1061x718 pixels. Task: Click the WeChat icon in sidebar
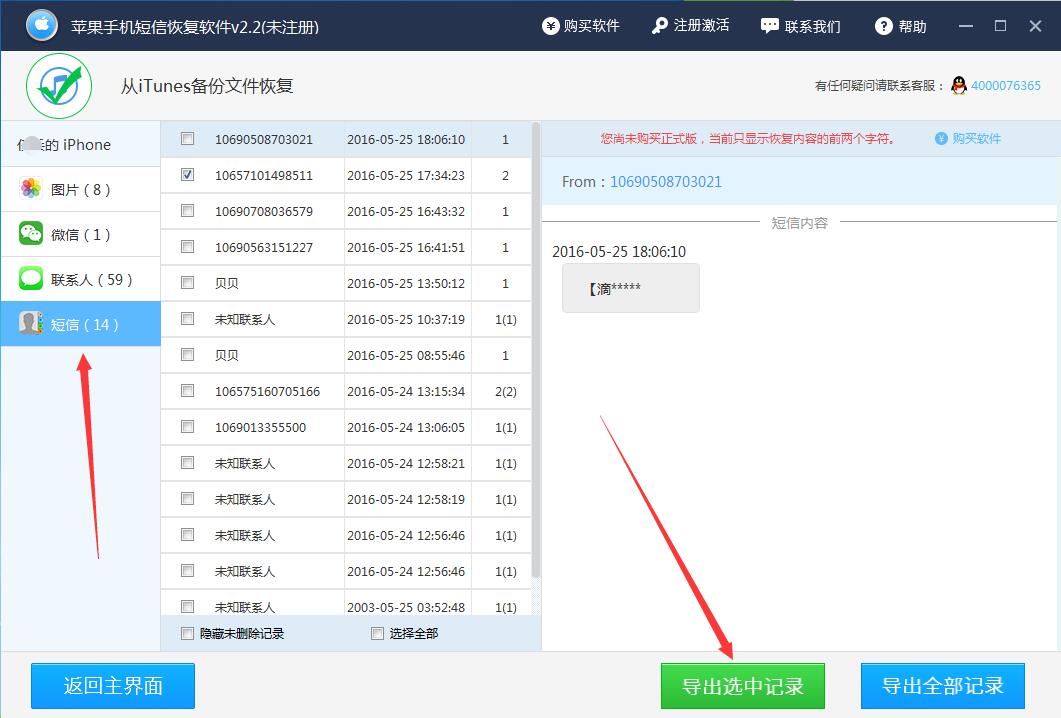pyautogui.click(x=31, y=233)
